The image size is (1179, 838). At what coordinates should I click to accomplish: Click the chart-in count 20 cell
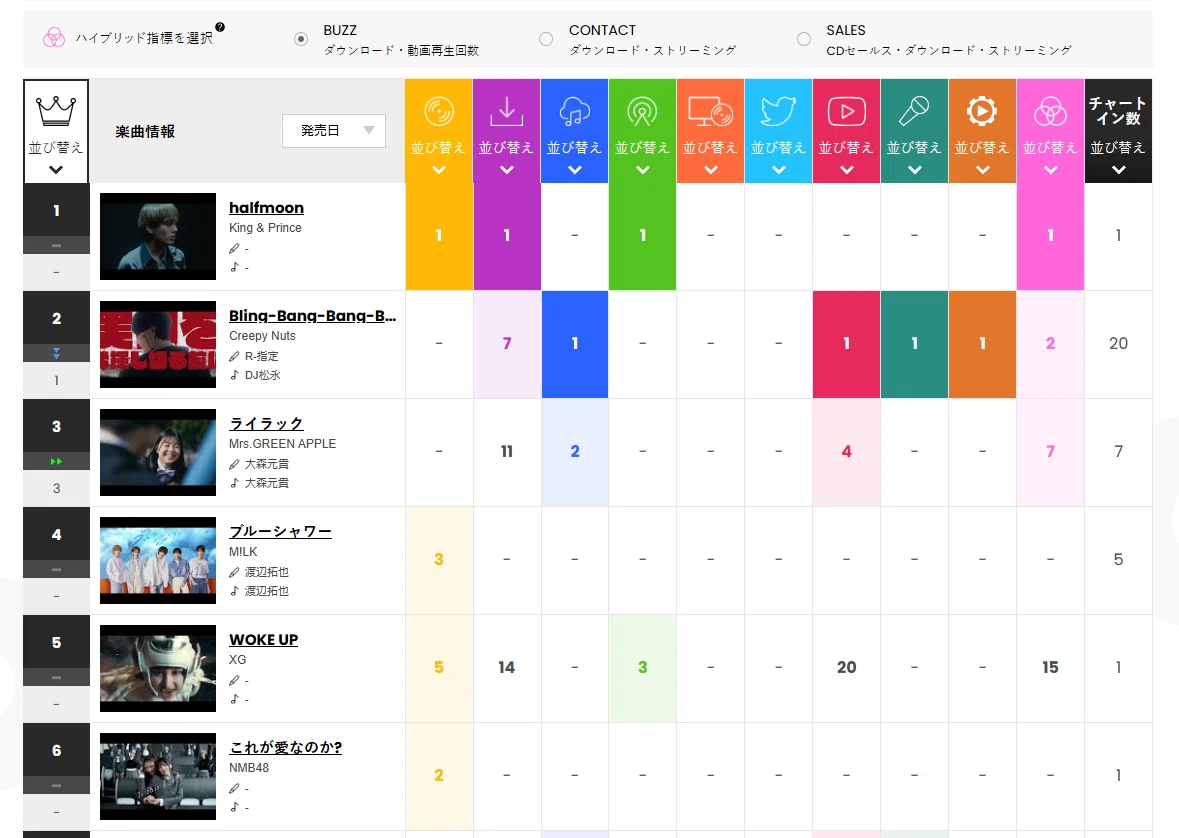(x=1118, y=344)
